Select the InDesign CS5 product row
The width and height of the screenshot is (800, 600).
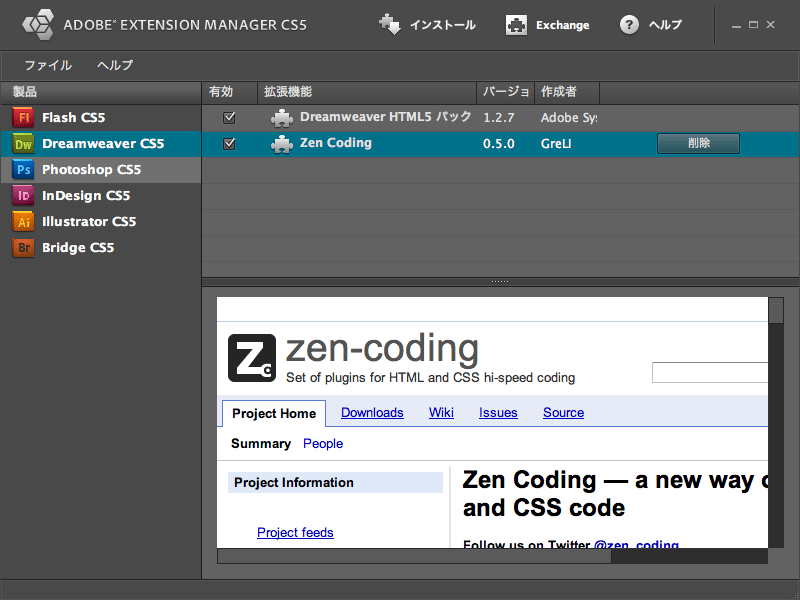[101, 195]
